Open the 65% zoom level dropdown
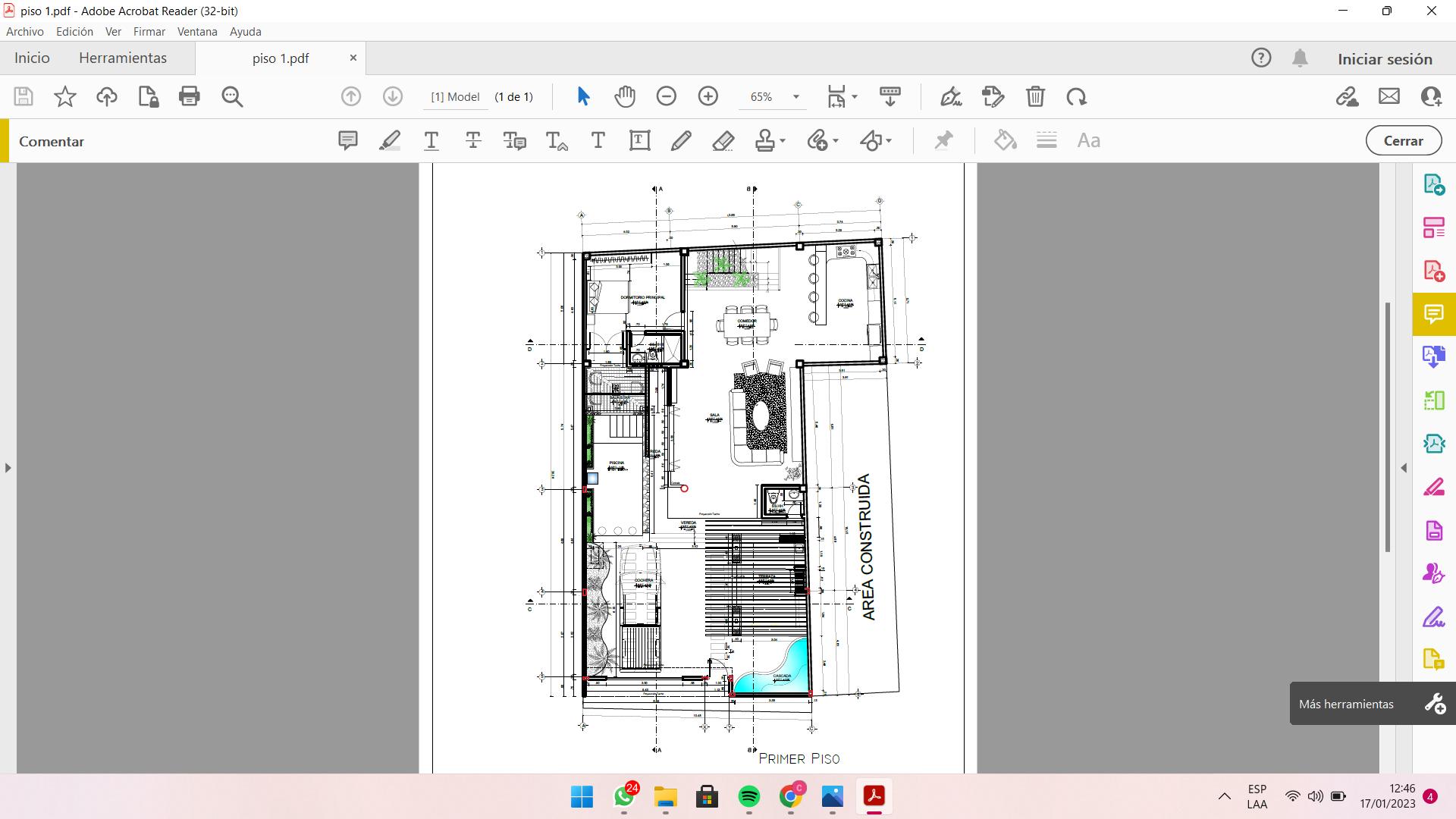1456x819 pixels. click(x=795, y=97)
